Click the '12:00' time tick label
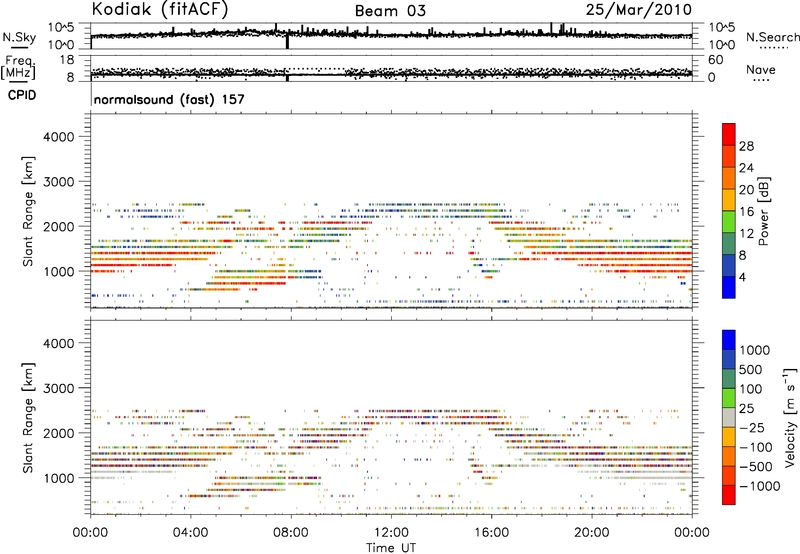Viewport: 800px width, 554px height. pos(391,533)
